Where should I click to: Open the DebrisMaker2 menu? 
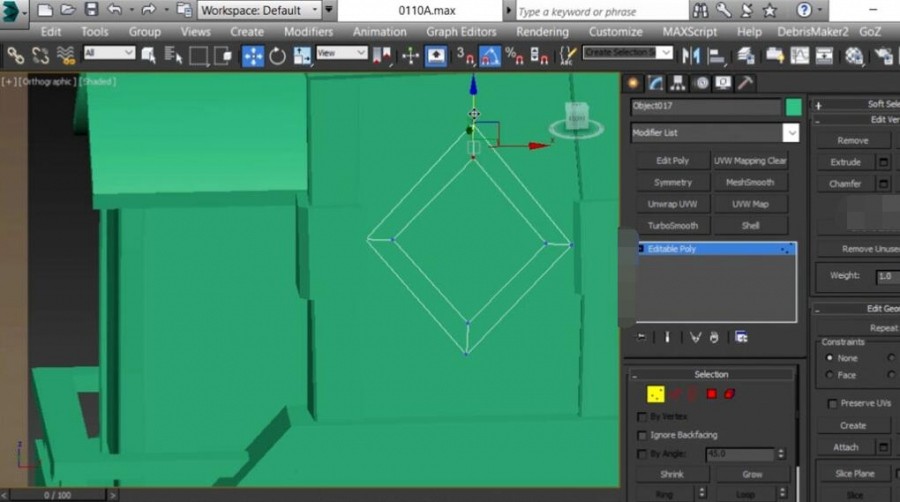coord(812,32)
